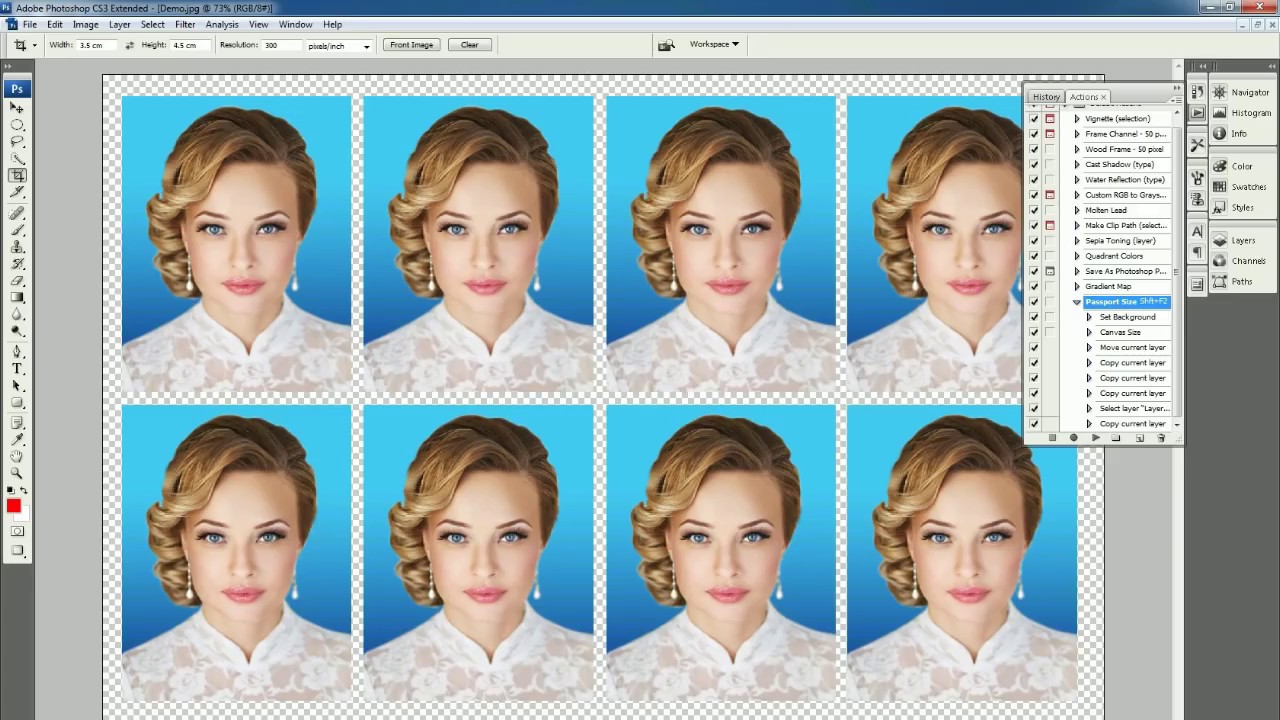Play the selected action in Actions panel

[x=1095, y=438]
